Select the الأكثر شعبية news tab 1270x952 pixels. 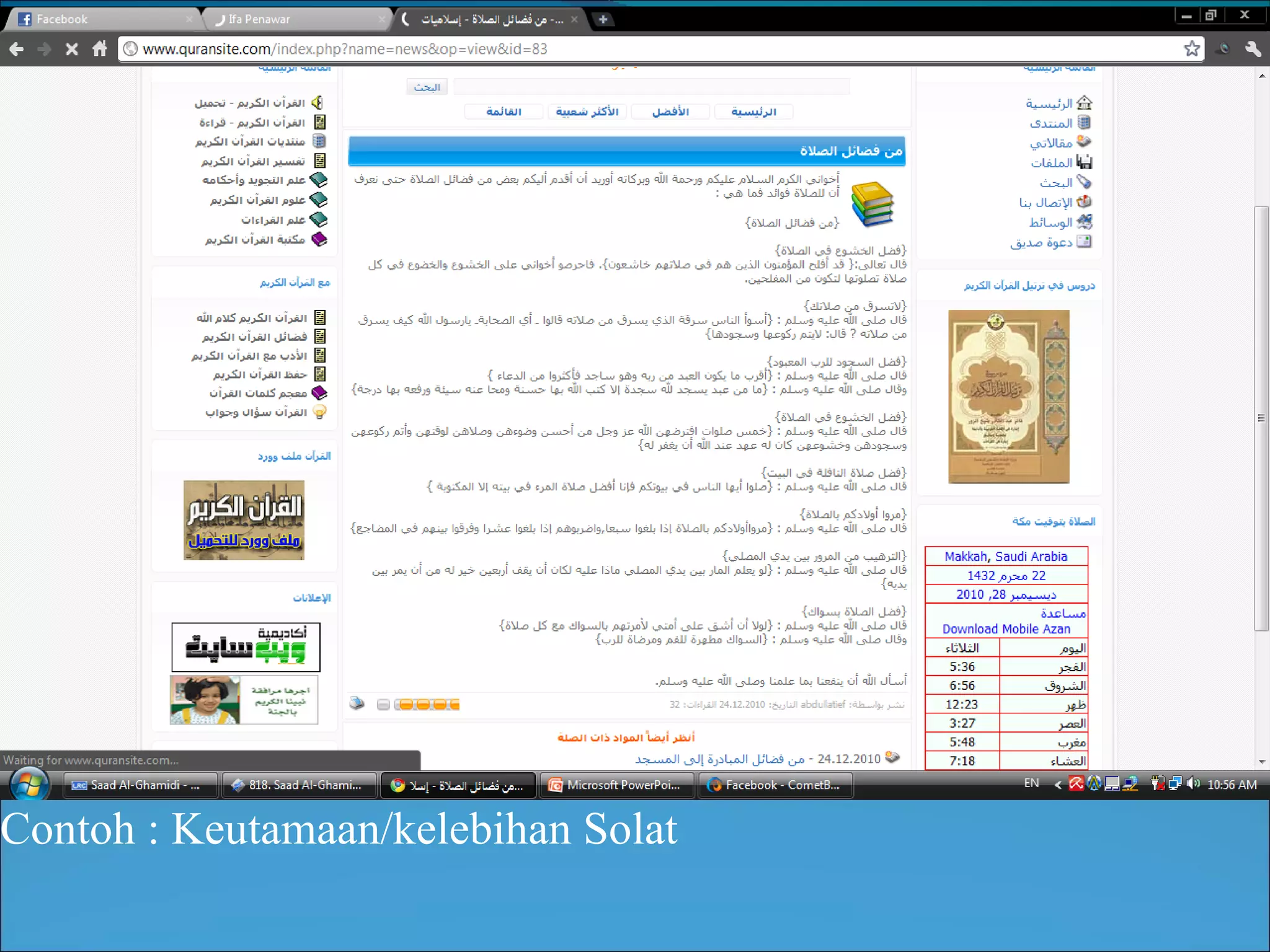coord(587,112)
